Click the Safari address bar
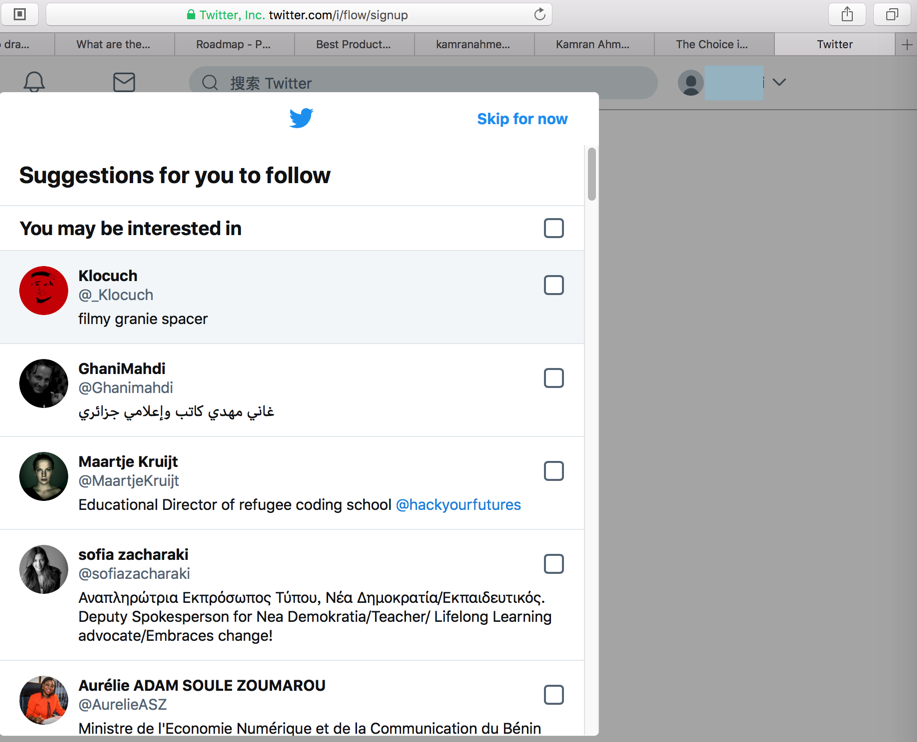The image size is (917, 742). coord(299,15)
